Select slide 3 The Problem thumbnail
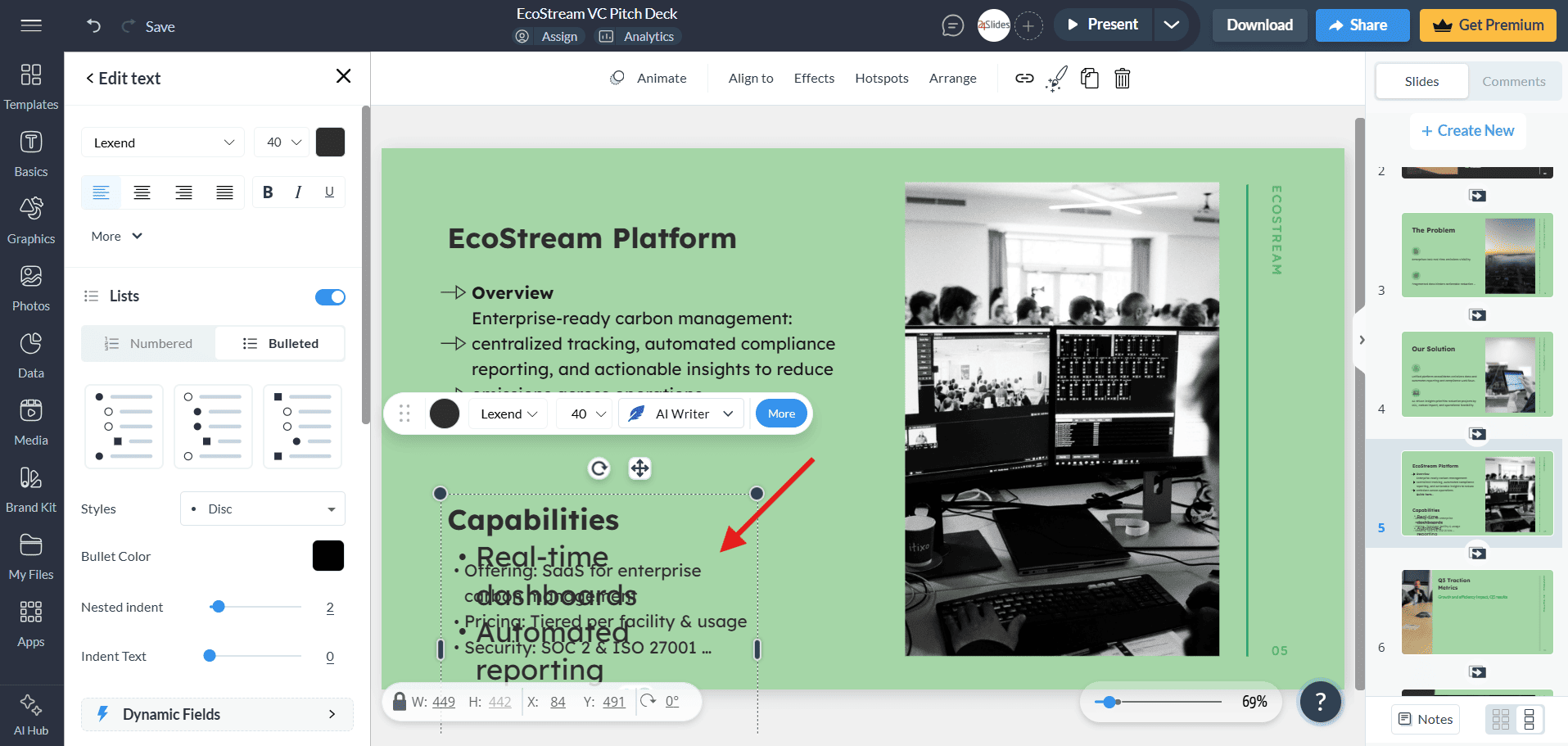 click(x=1477, y=255)
